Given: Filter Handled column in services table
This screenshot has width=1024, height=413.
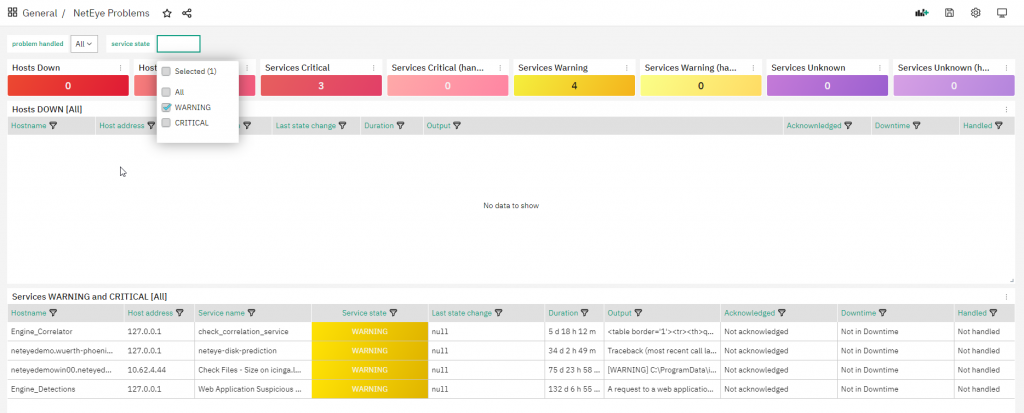Looking at the screenshot, I should pyautogui.click(x=993, y=313).
